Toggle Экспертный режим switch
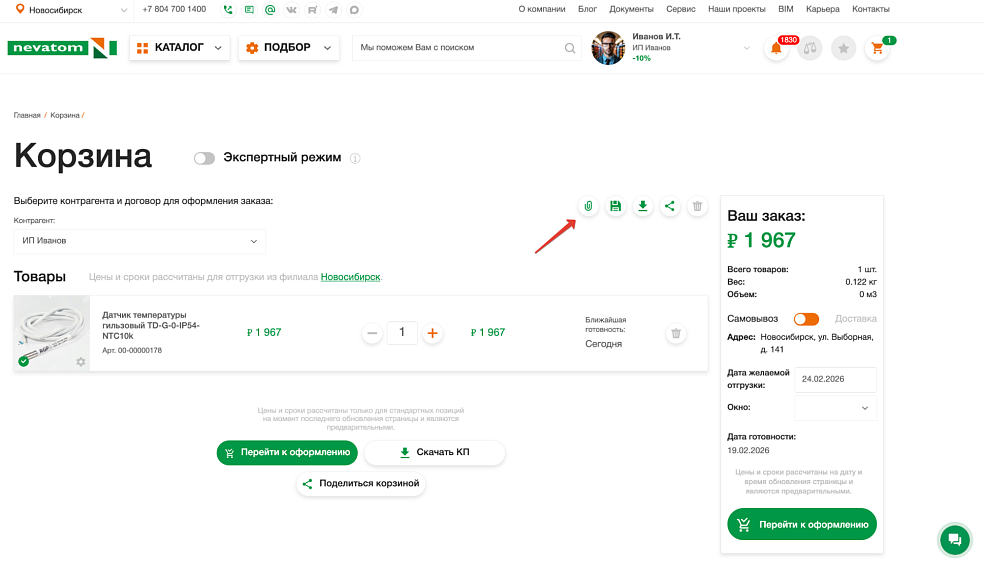The width and height of the screenshot is (984, 574). tap(205, 158)
